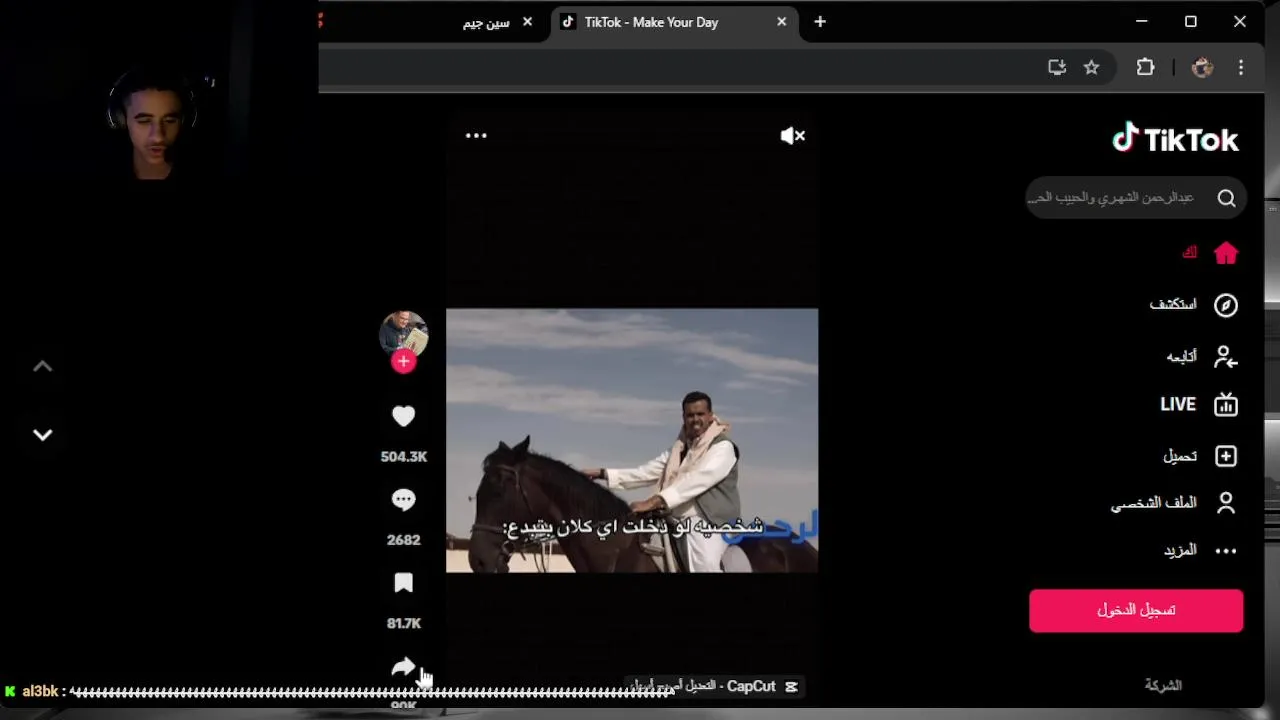Screen dimensions: 1280x720
Task: Click the تحميل sidebar label
Action: [1180, 456]
